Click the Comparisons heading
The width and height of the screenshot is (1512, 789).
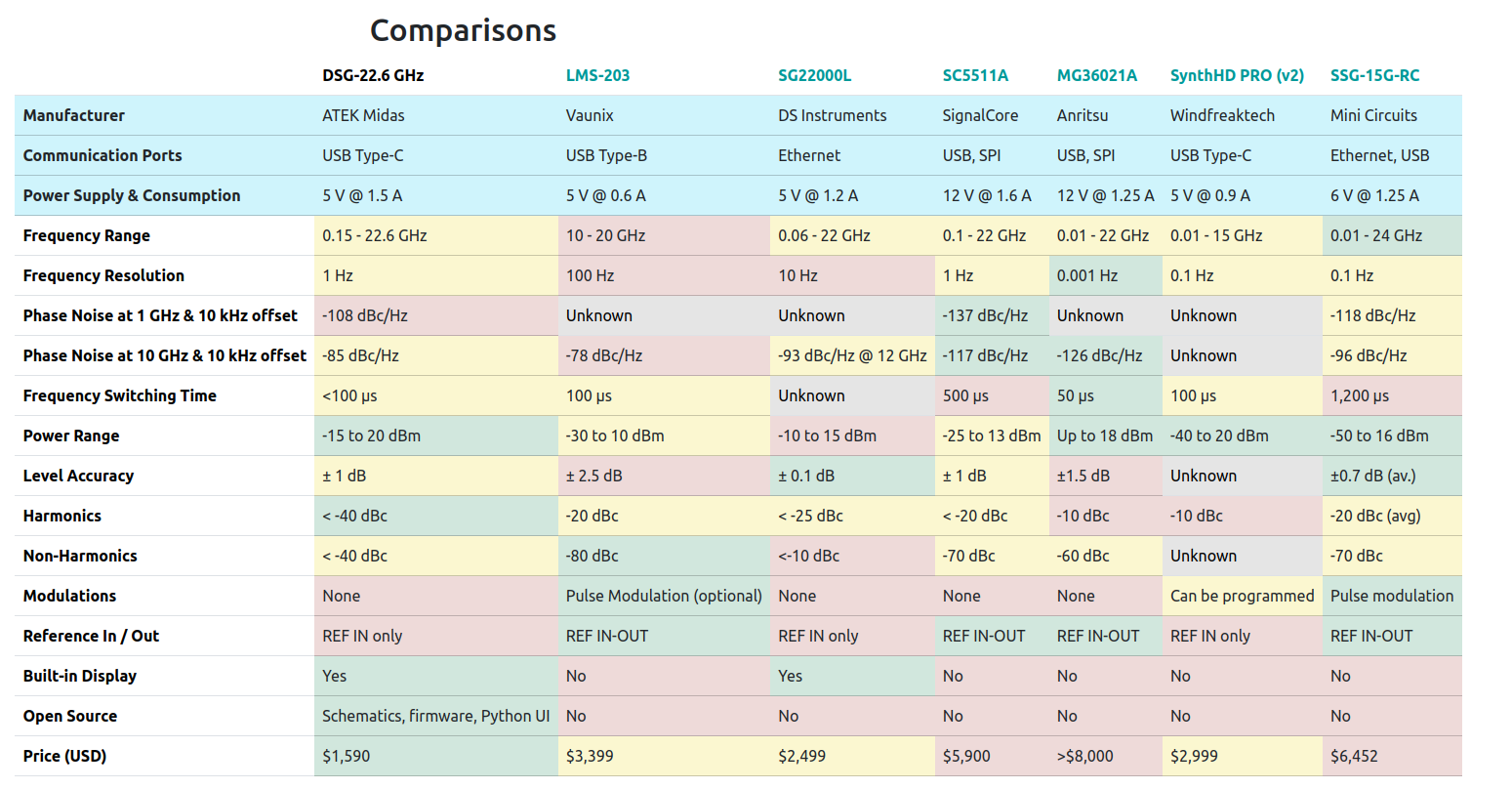pyautogui.click(x=463, y=30)
